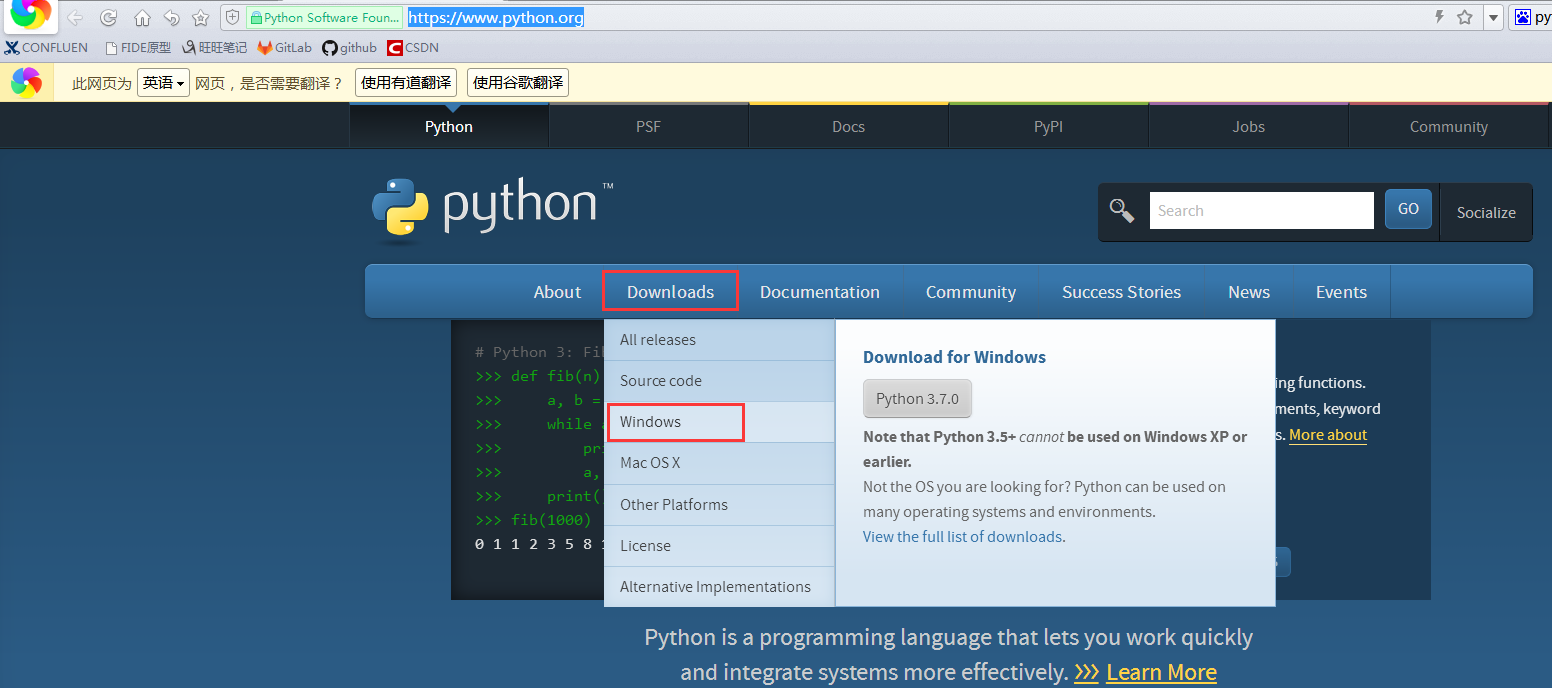
Task: Click the magnifier icon beside Search field
Action: 1122,211
